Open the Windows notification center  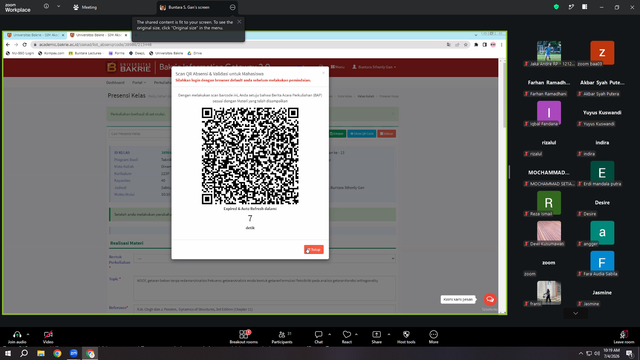(629, 353)
